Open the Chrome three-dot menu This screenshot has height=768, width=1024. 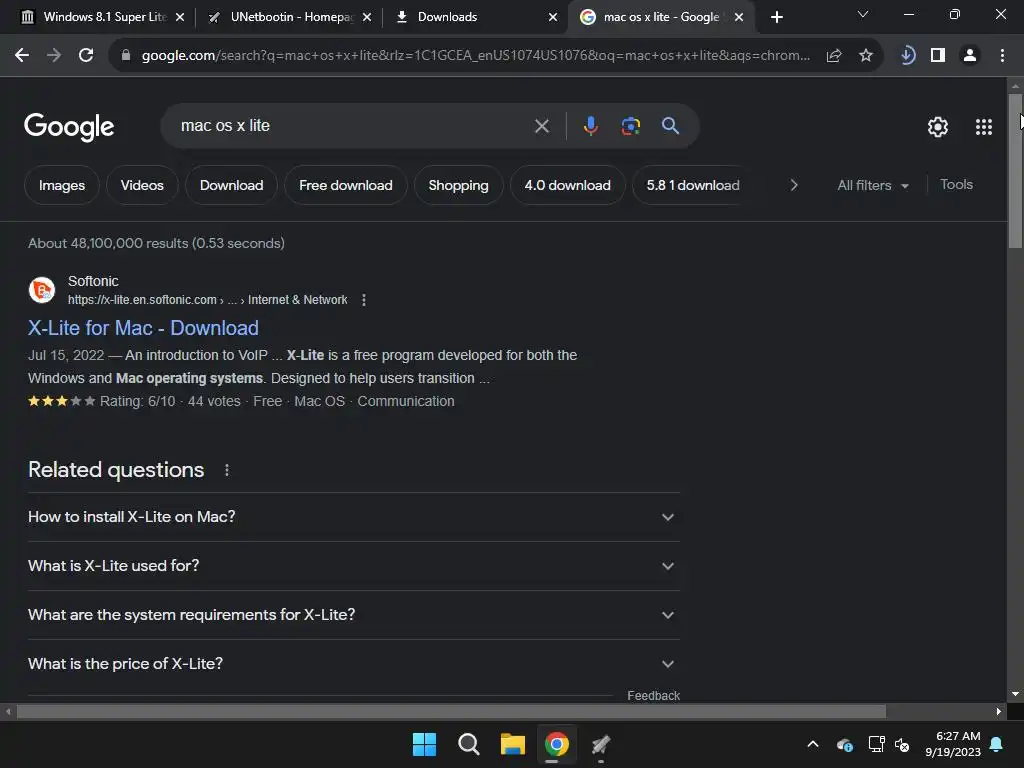point(1002,56)
